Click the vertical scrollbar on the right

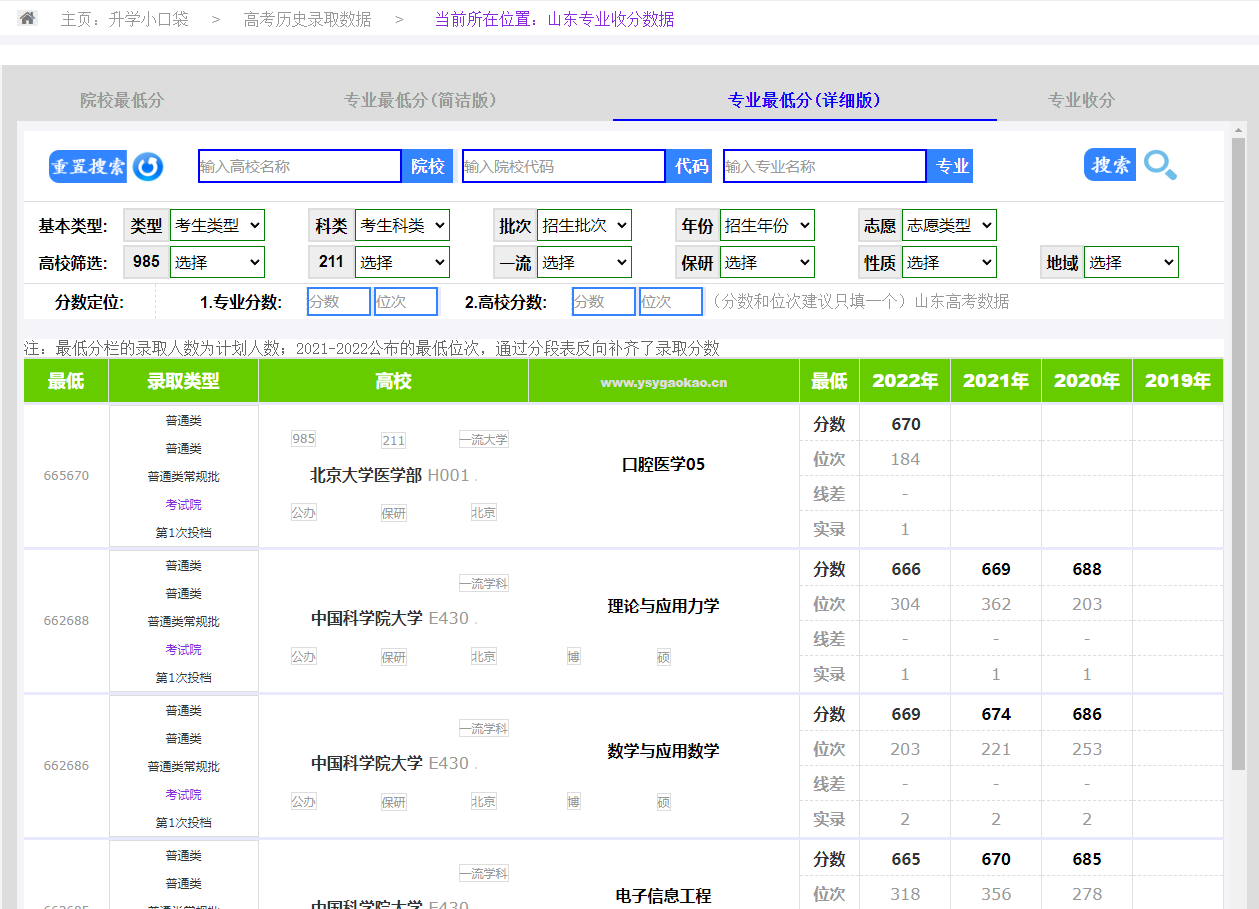point(1238,450)
